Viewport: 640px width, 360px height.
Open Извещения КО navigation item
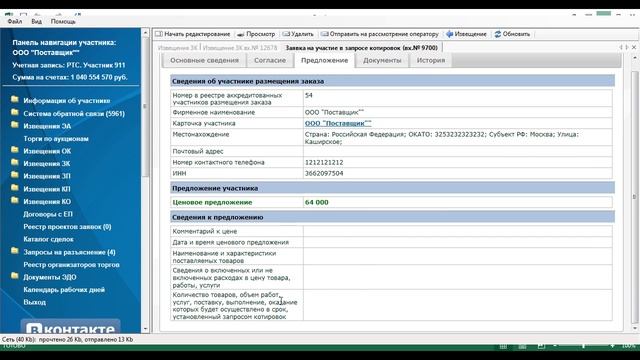click(47, 202)
